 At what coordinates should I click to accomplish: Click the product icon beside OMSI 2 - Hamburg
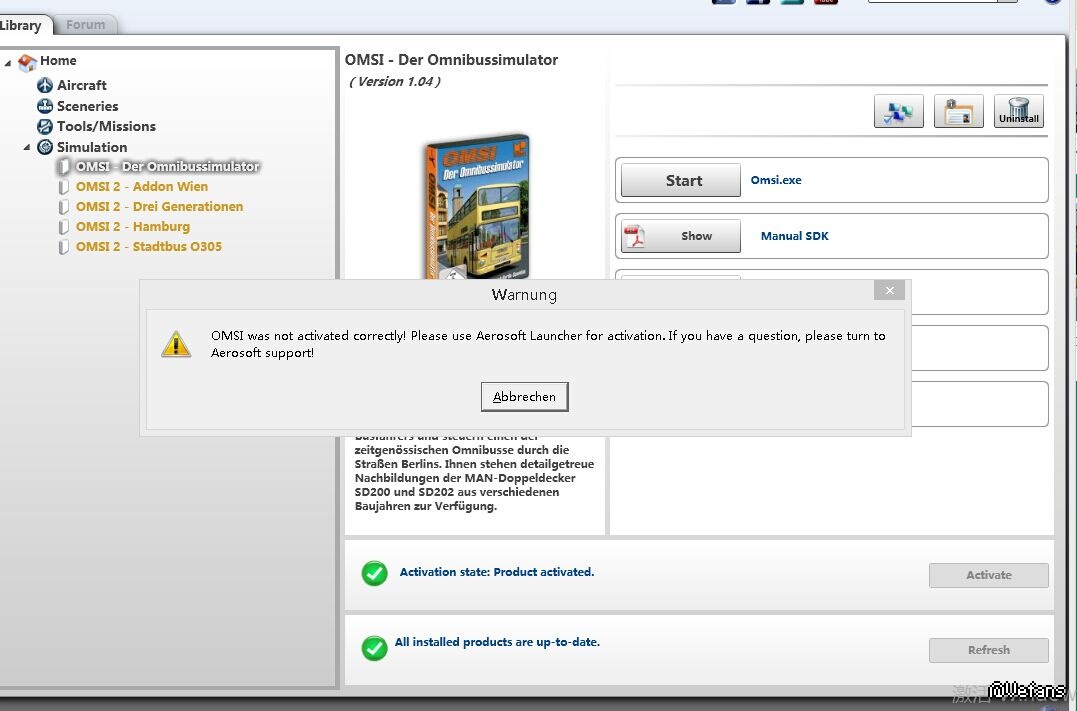tap(64, 227)
